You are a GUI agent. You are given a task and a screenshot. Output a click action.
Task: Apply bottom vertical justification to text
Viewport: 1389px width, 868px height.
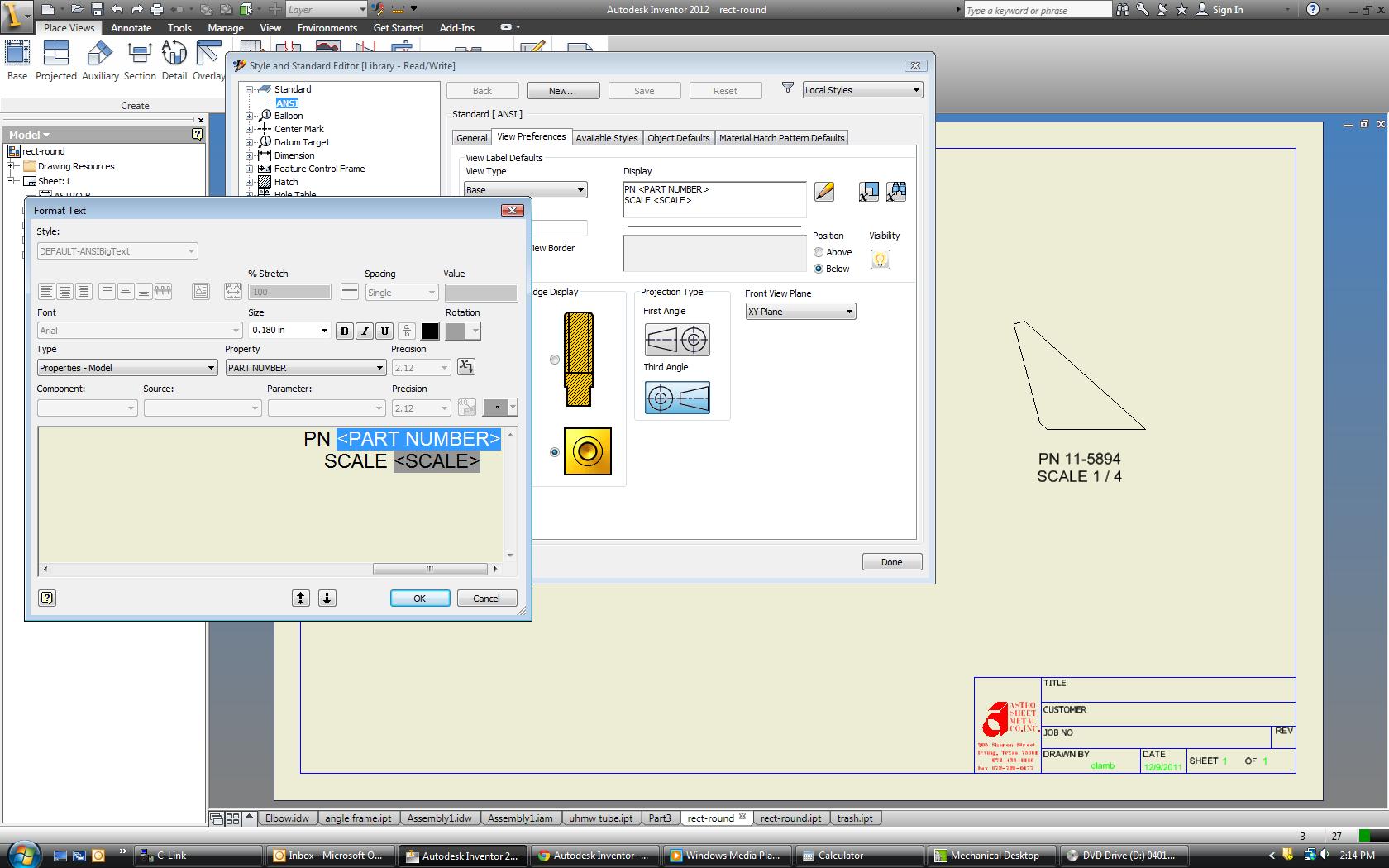point(143,291)
